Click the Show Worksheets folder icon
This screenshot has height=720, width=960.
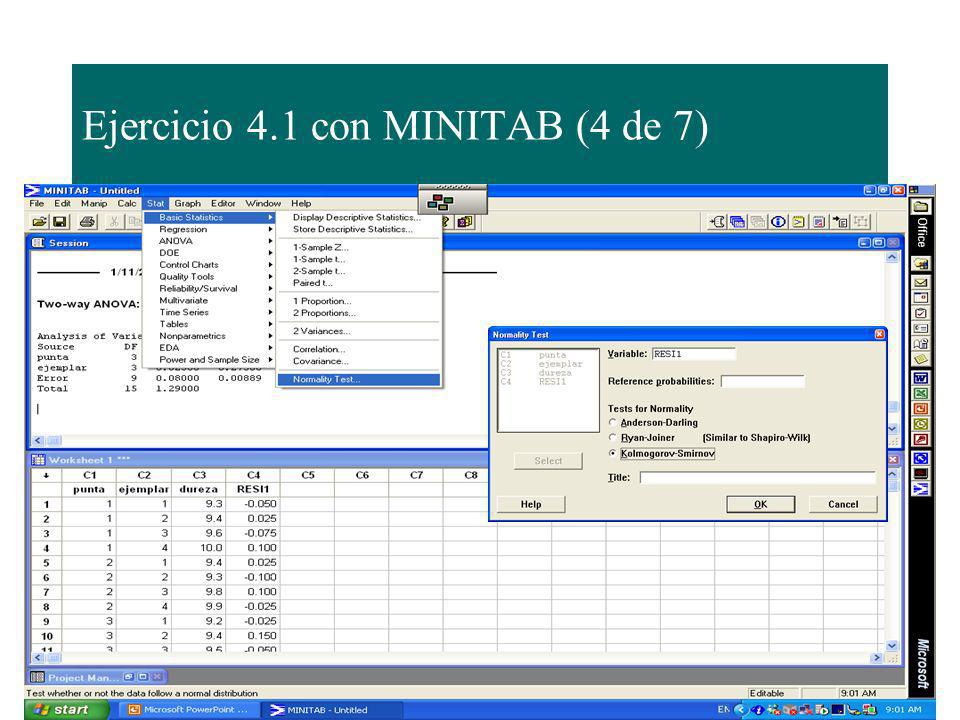(x=738, y=222)
